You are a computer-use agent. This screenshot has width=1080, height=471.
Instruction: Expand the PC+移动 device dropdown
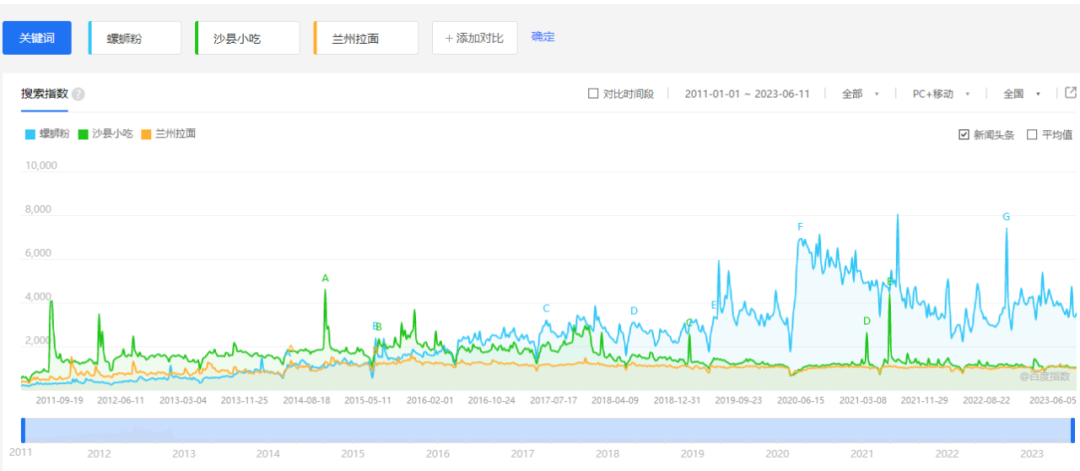point(941,94)
